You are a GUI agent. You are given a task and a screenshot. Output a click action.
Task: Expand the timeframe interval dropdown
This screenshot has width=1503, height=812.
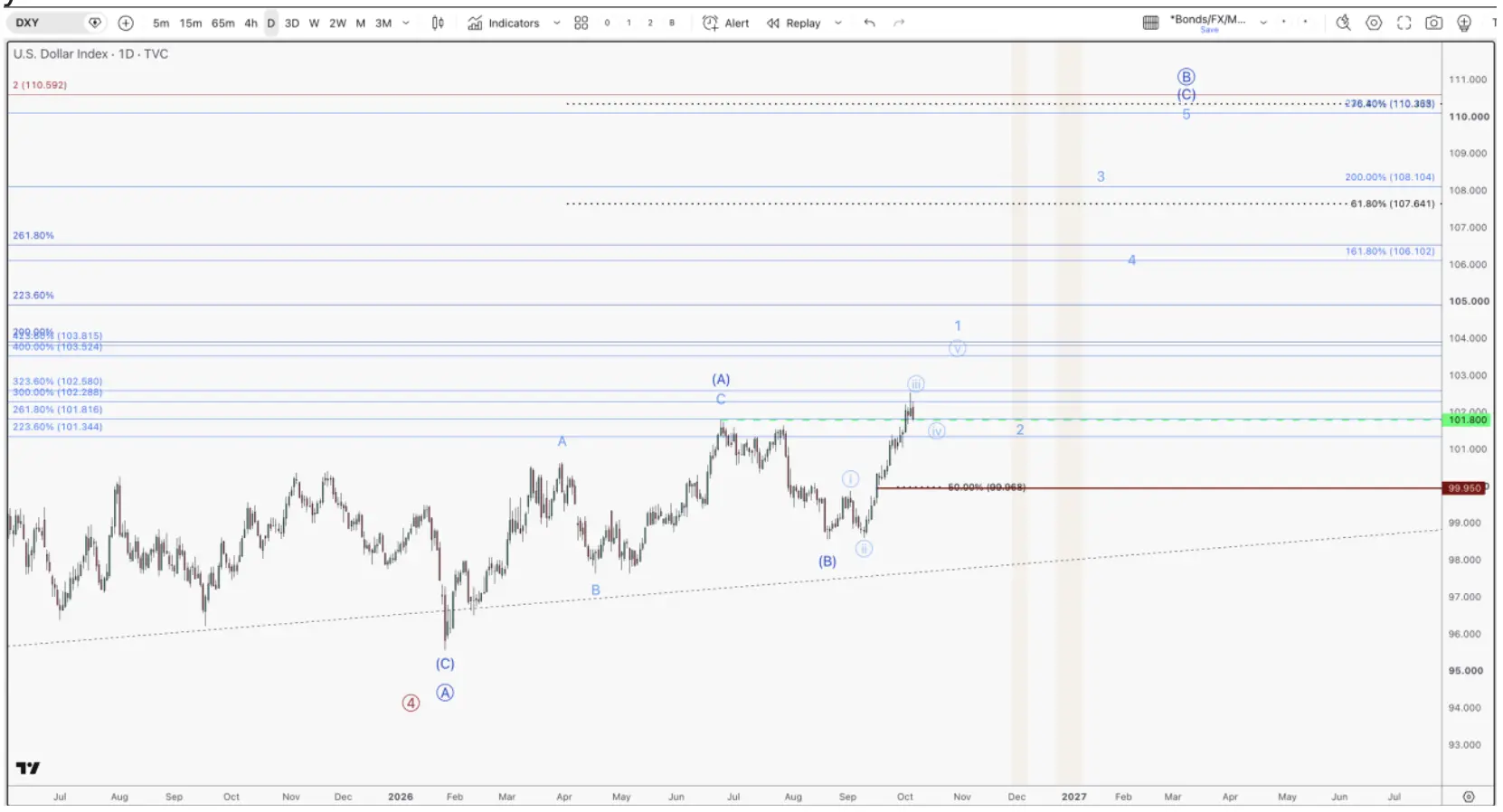(405, 24)
